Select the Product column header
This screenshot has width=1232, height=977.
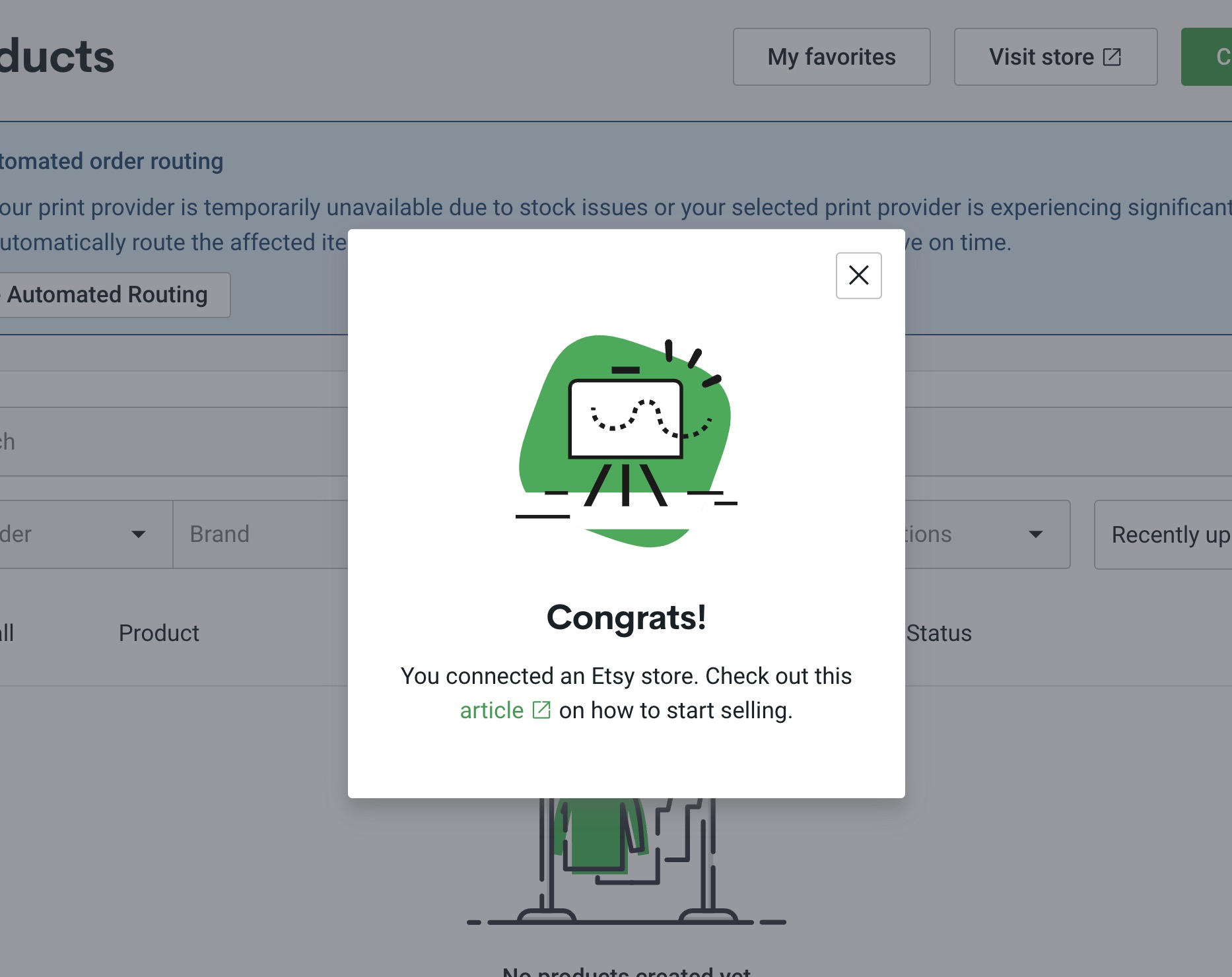[x=158, y=633]
